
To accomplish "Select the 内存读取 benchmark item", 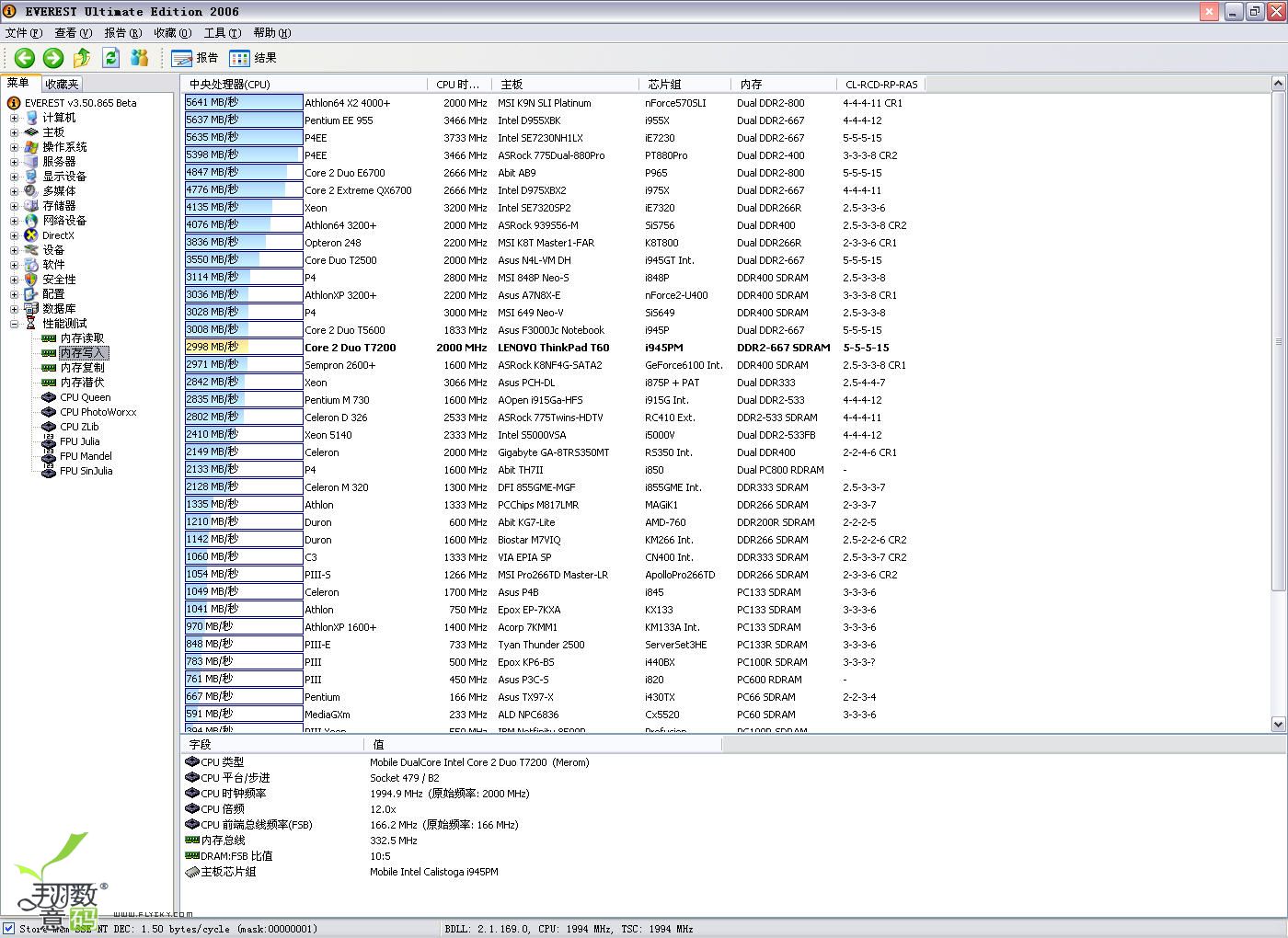I will [x=82, y=338].
